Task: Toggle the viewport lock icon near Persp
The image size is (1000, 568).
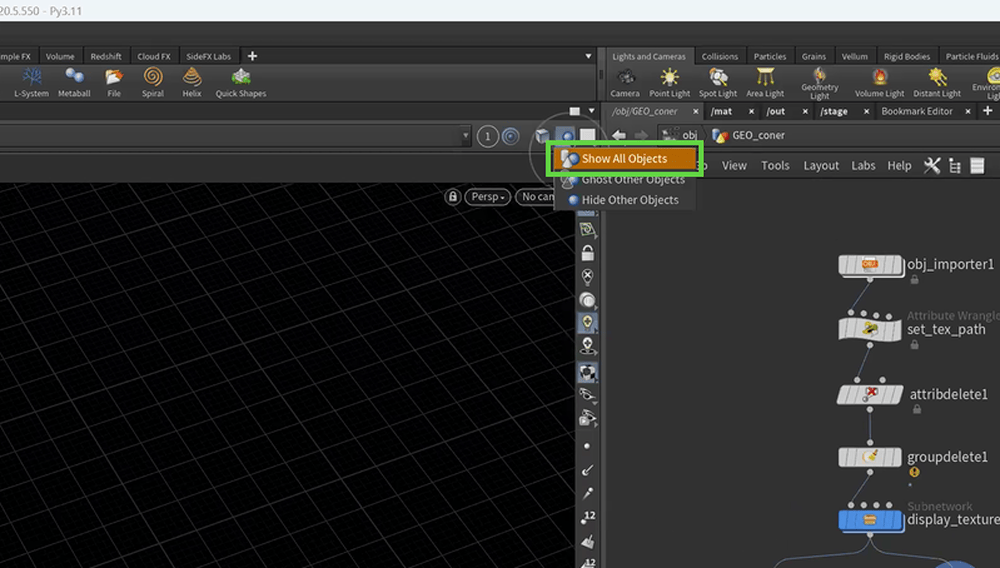Action: (453, 197)
